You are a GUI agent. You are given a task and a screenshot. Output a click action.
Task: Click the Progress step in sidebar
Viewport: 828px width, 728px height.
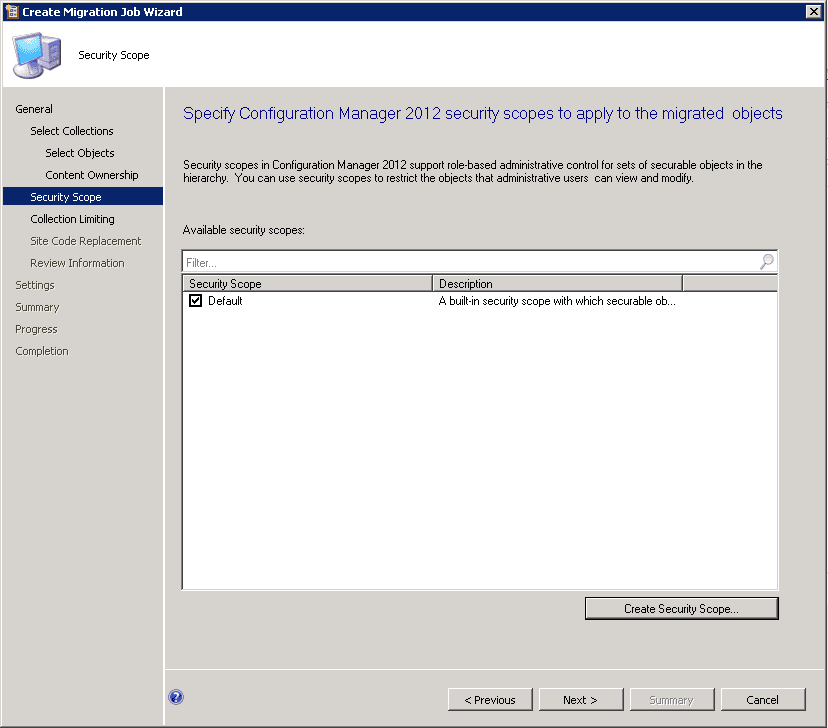tap(36, 329)
